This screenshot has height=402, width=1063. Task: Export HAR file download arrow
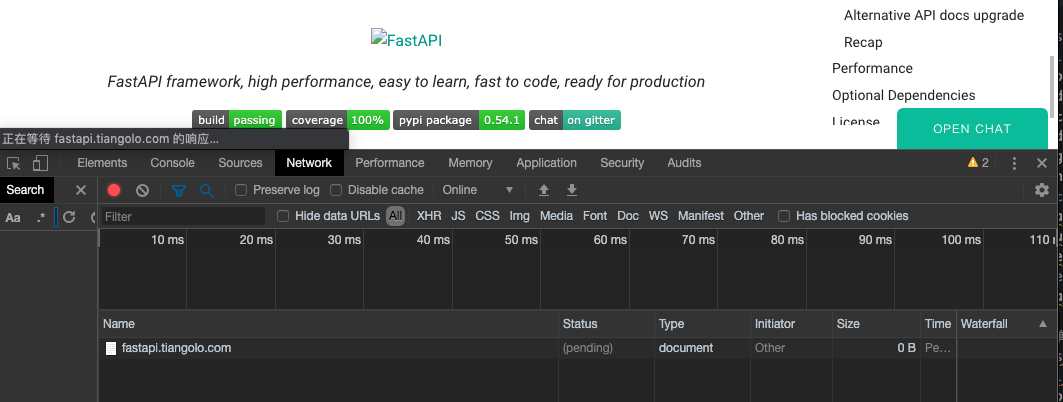(x=572, y=190)
